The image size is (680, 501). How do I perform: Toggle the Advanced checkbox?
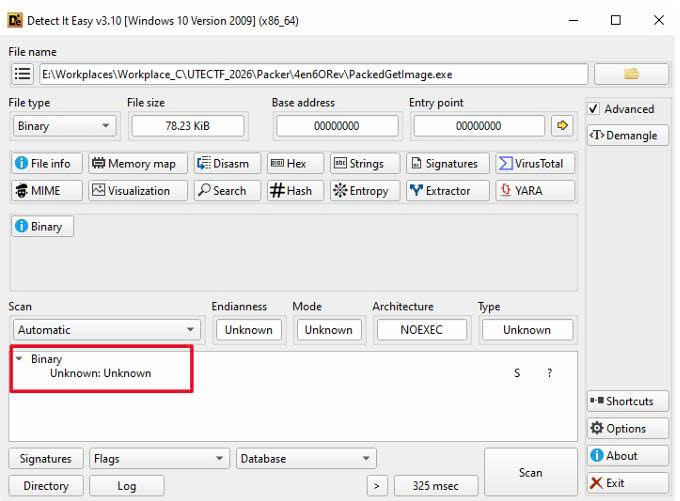click(x=594, y=109)
